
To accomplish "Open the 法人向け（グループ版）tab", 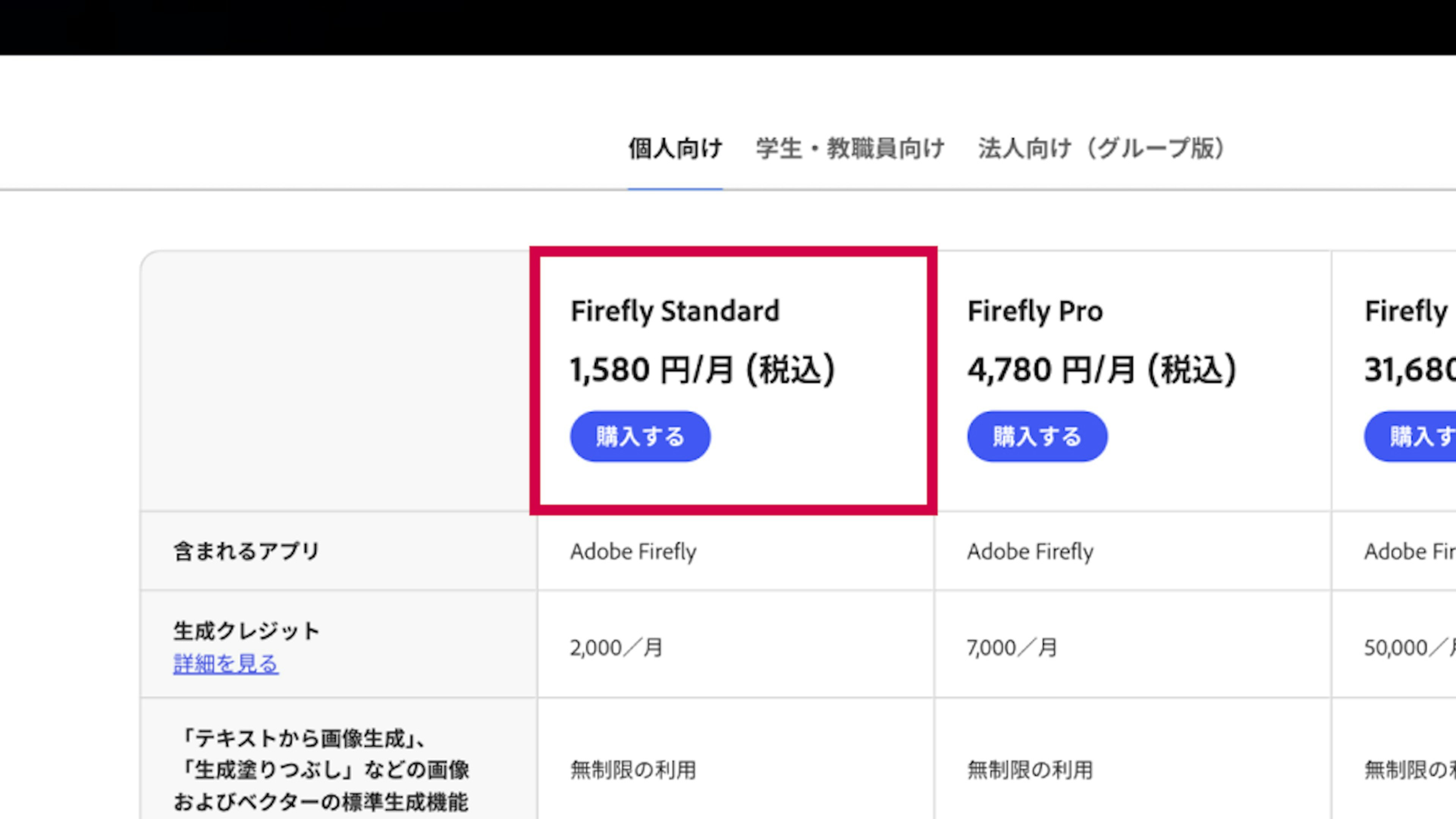I will point(1101,149).
